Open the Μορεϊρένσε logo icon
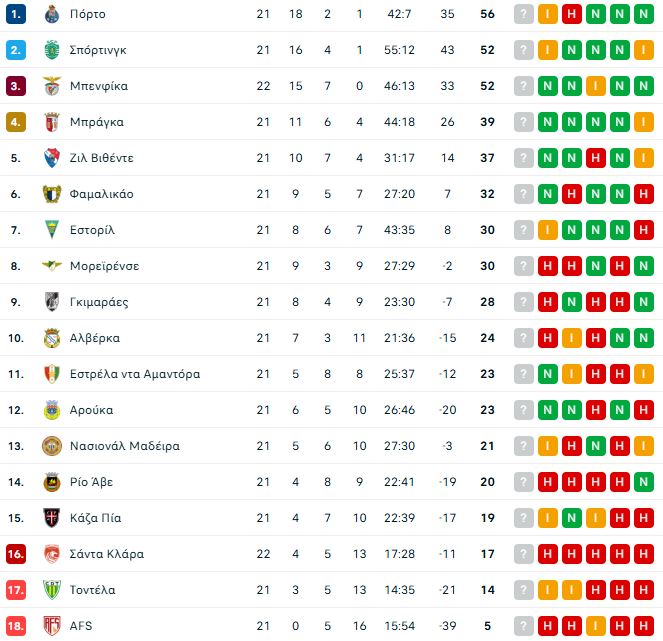The image size is (663, 641). [52, 266]
